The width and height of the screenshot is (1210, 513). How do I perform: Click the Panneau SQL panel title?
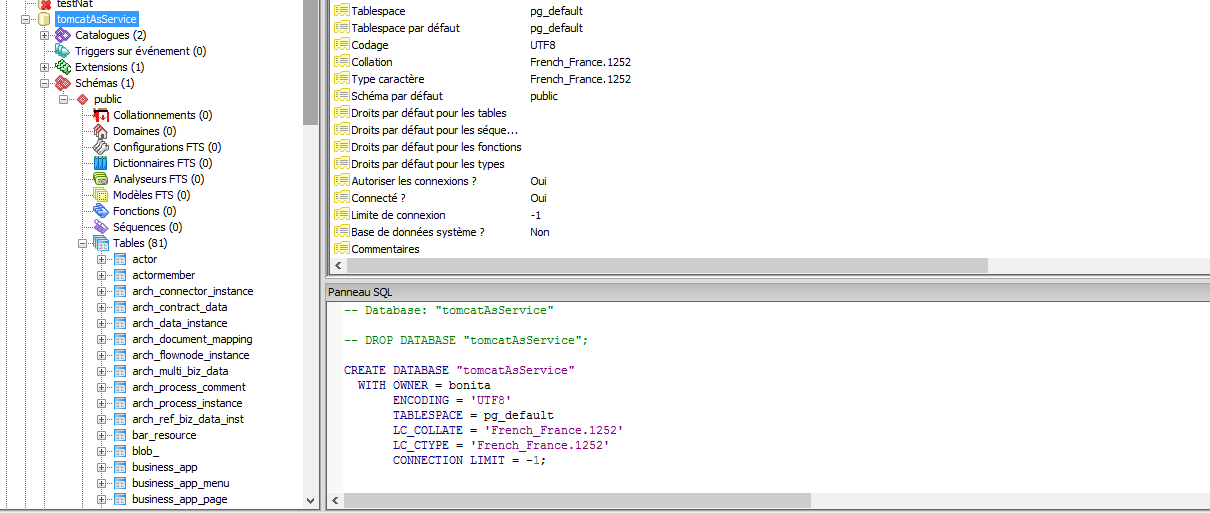360,291
